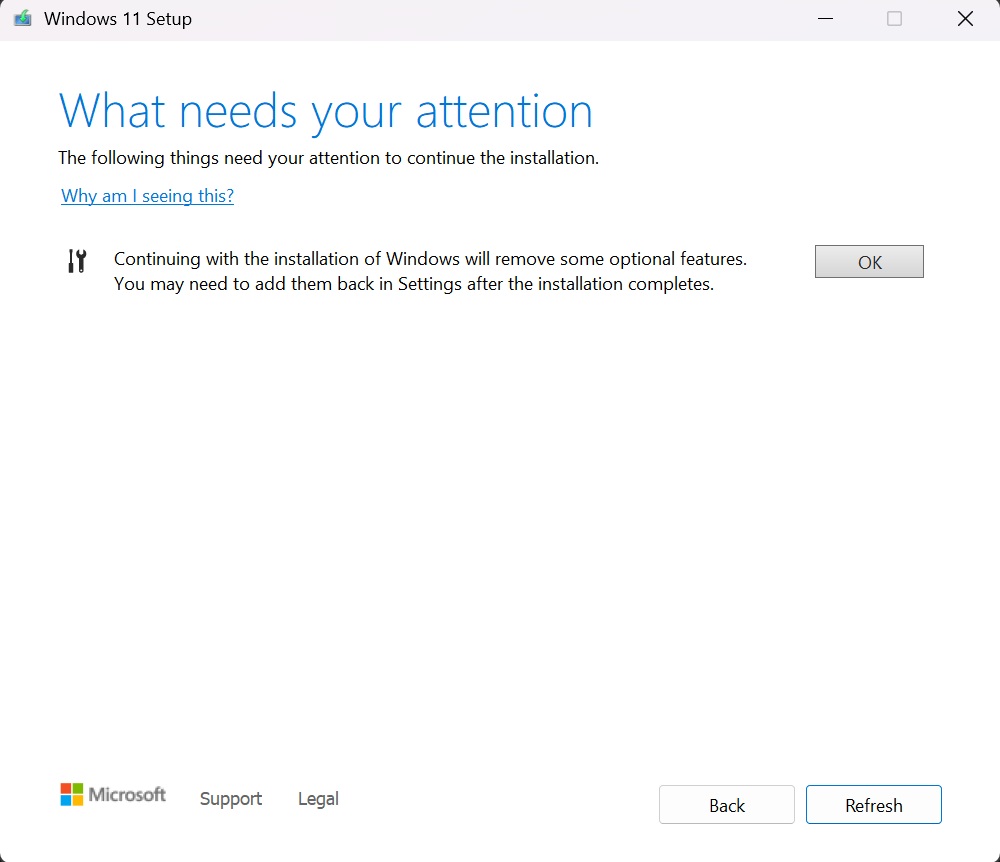
Task: Click the Microsoft logo
Action: pyautogui.click(x=113, y=794)
